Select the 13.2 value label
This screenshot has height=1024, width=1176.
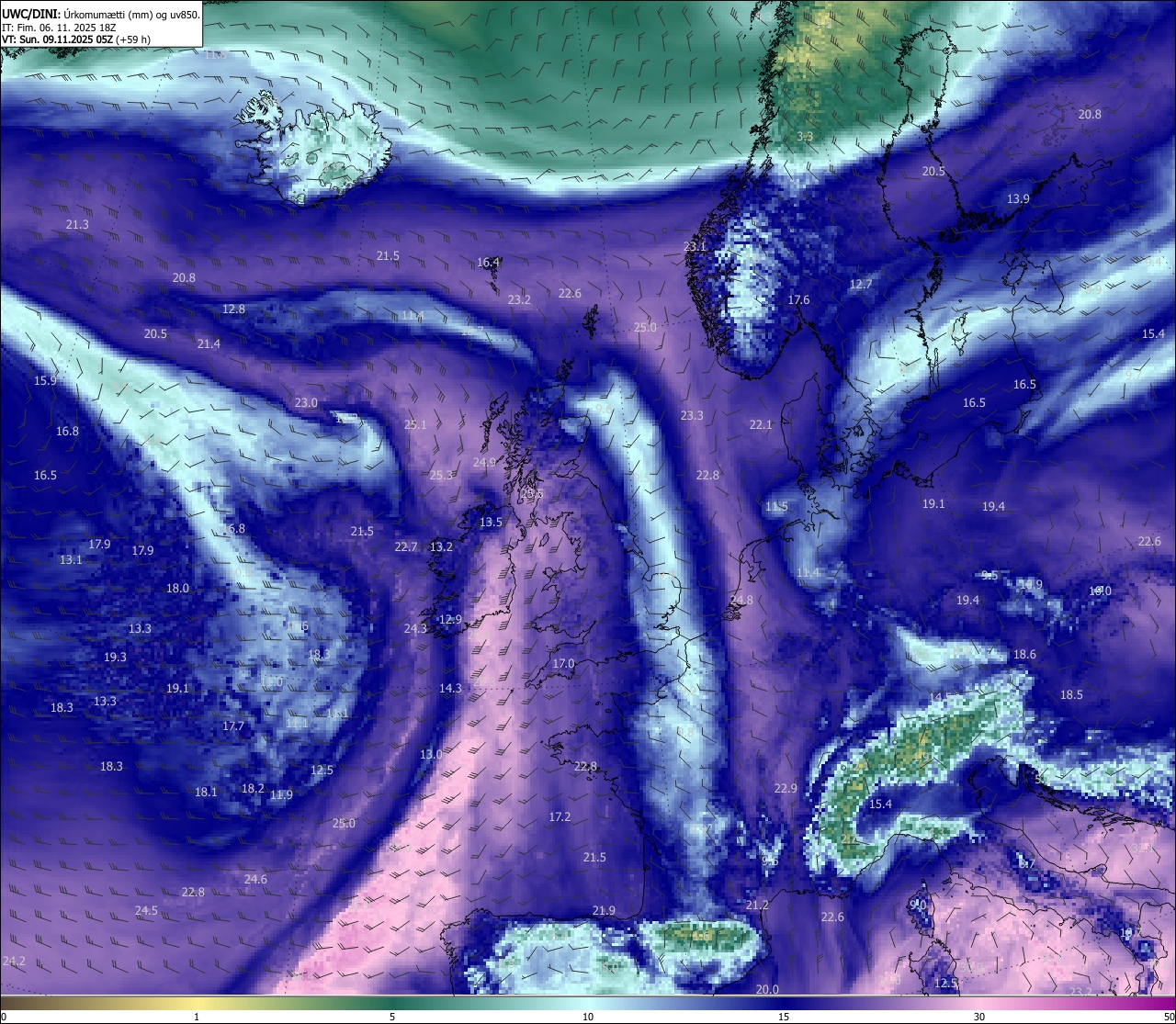point(441,546)
